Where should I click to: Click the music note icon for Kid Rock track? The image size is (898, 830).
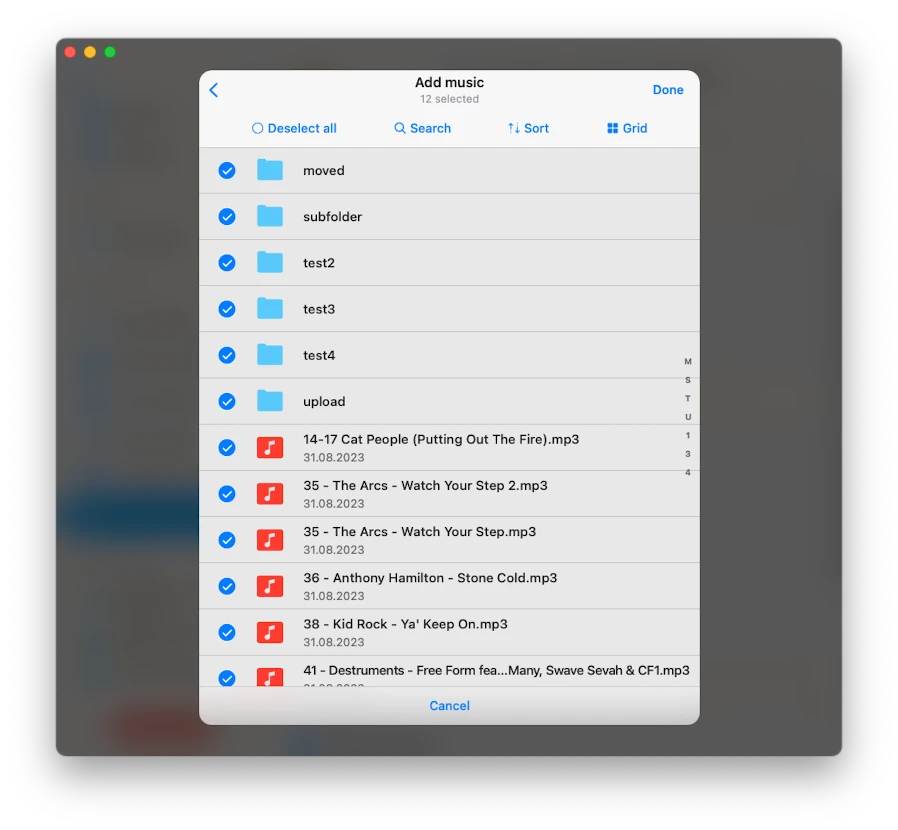(270, 632)
